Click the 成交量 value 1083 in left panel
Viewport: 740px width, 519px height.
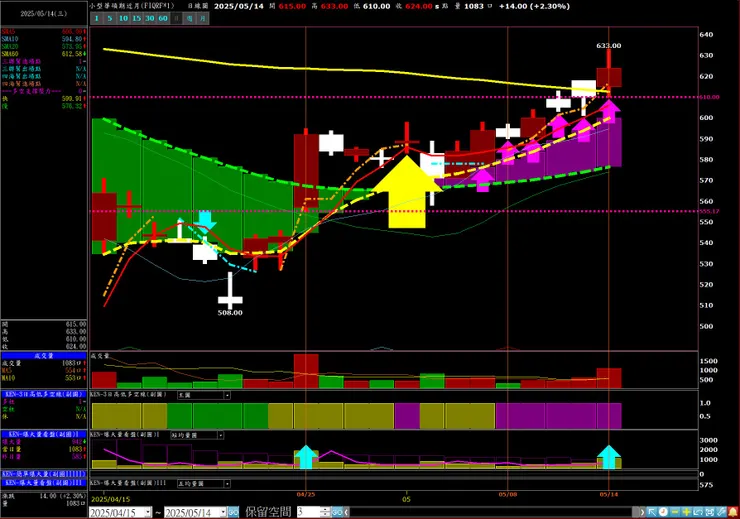point(71,363)
